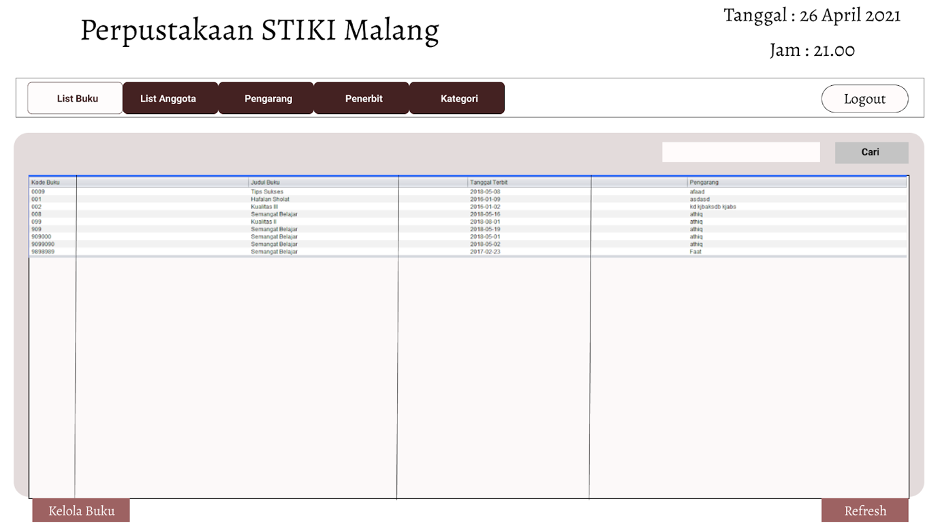The height and width of the screenshot is (529, 941).
Task: Select publish date 2018-05-19
Action: point(485,229)
